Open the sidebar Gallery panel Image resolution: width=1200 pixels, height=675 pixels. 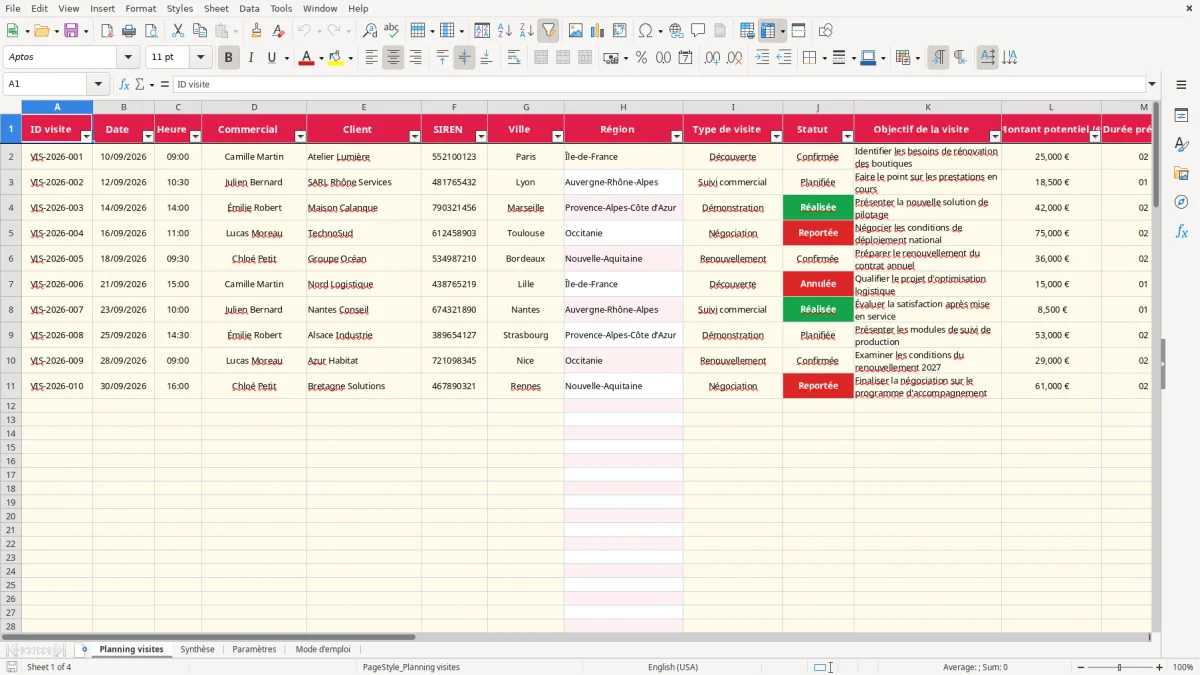(x=1181, y=174)
